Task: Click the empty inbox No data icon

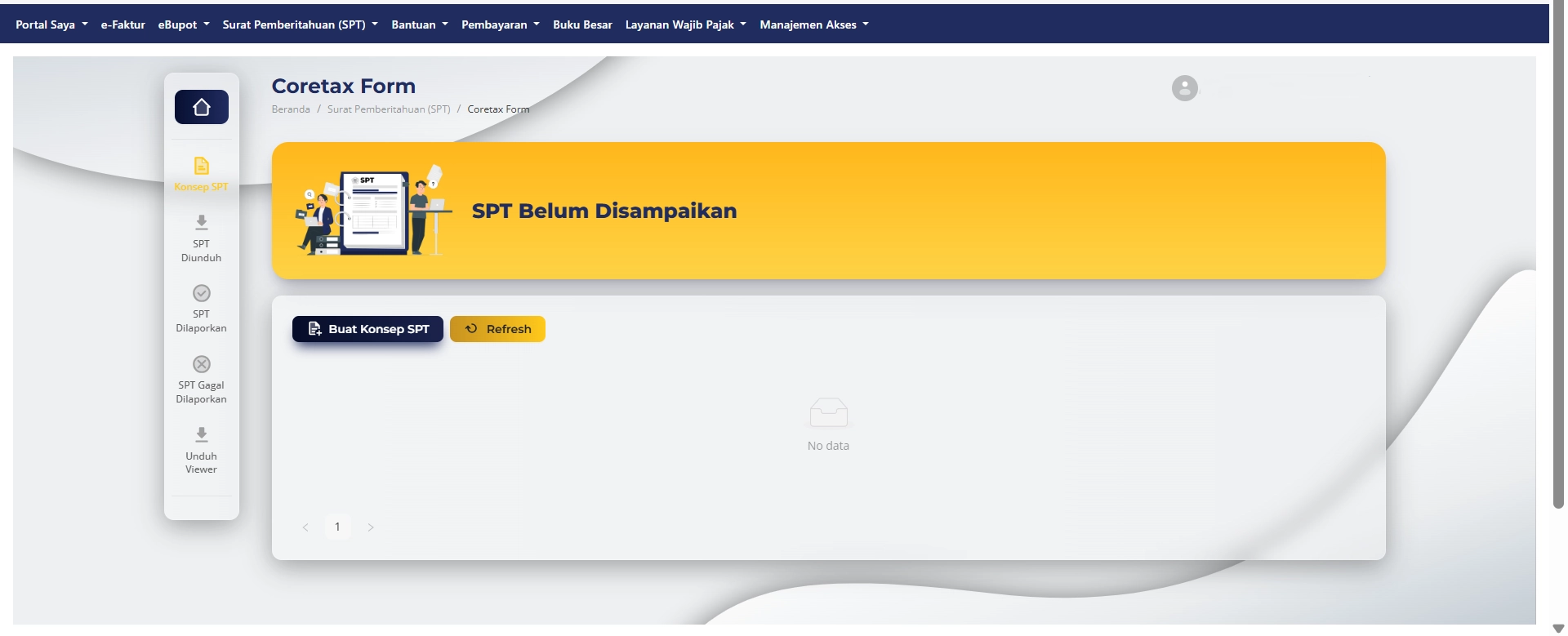Action: click(x=828, y=412)
